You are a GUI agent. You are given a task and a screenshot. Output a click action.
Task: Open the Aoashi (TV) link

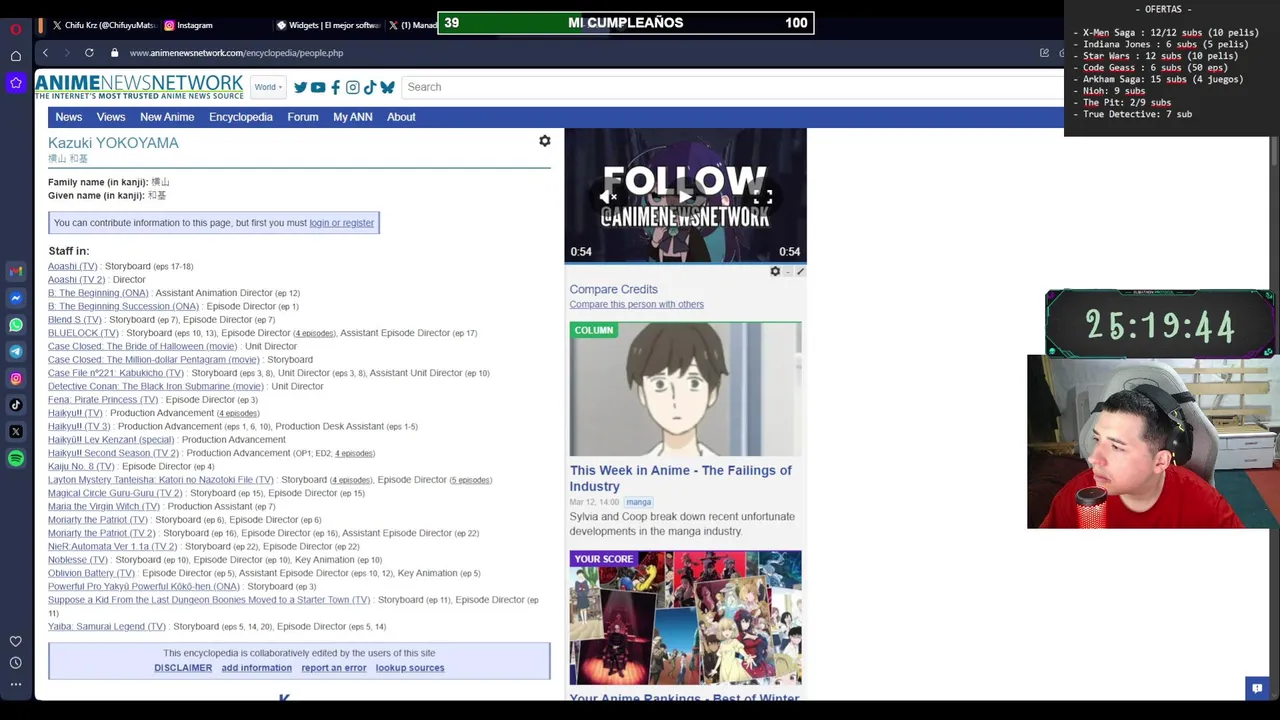[73, 266]
